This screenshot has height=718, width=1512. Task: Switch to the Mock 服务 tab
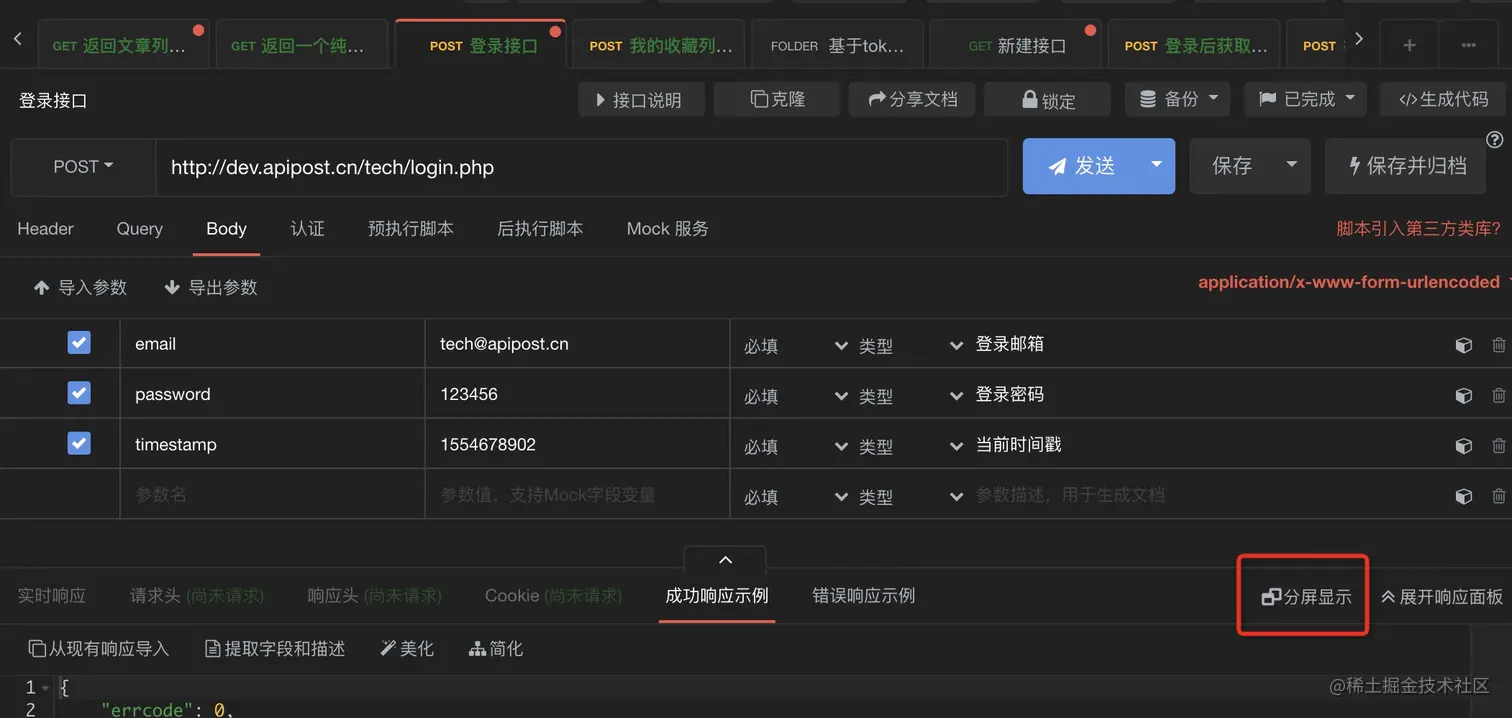coord(668,229)
